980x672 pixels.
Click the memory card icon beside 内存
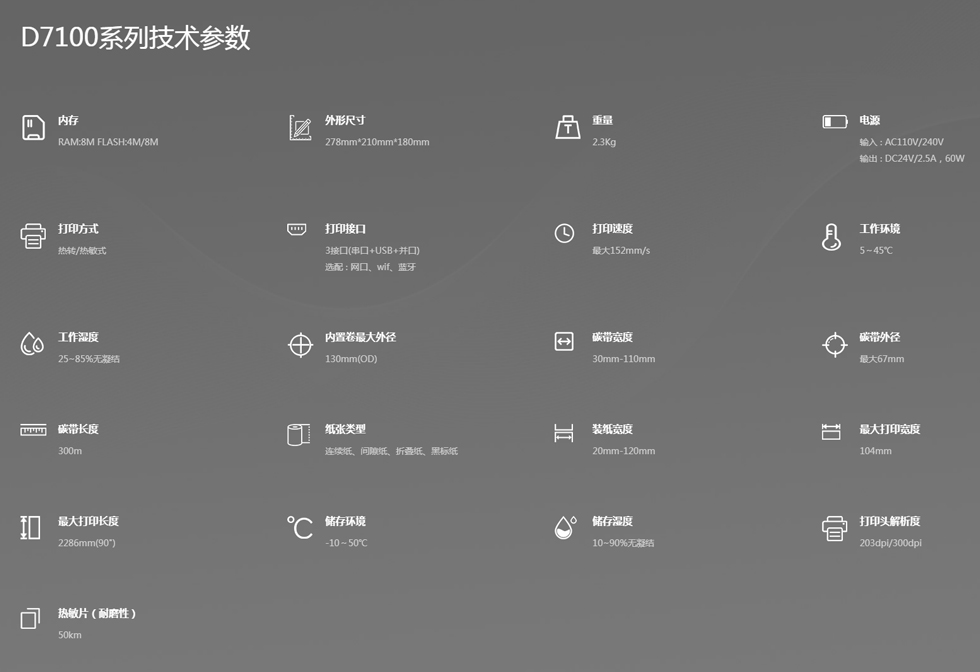[33, 128]
